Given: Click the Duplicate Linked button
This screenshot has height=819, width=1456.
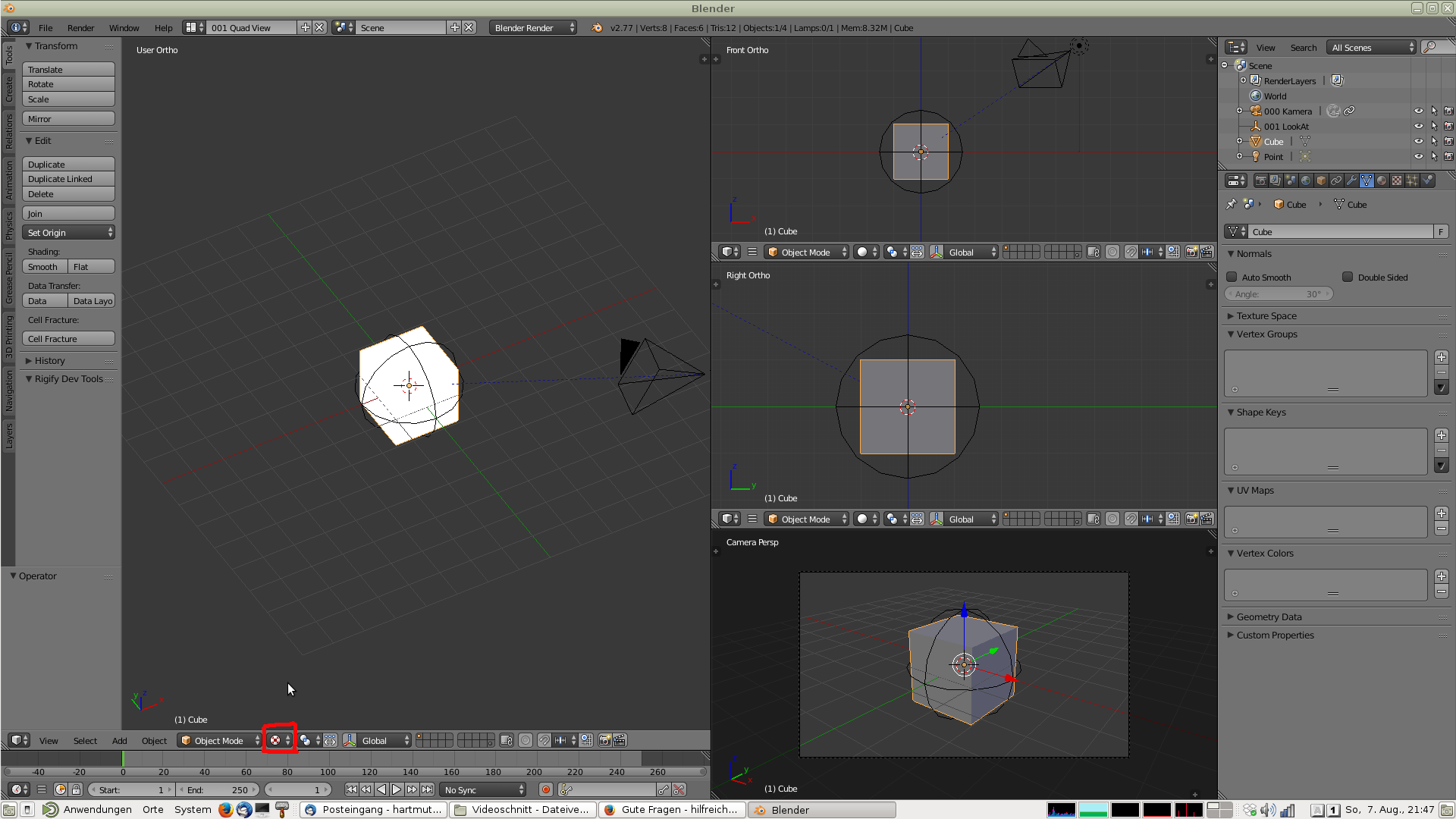Looking at the screenshot, I should (x=68, y=179).
